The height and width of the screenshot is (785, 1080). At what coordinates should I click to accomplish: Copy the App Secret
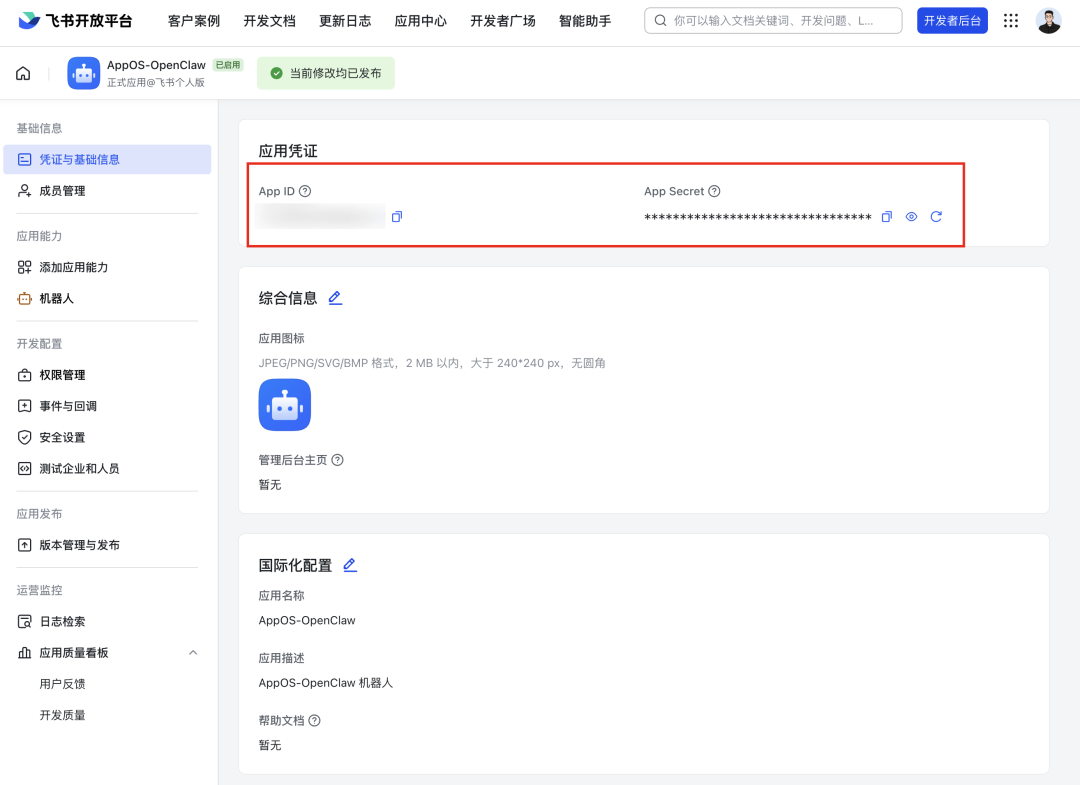[x=886, y=216]
